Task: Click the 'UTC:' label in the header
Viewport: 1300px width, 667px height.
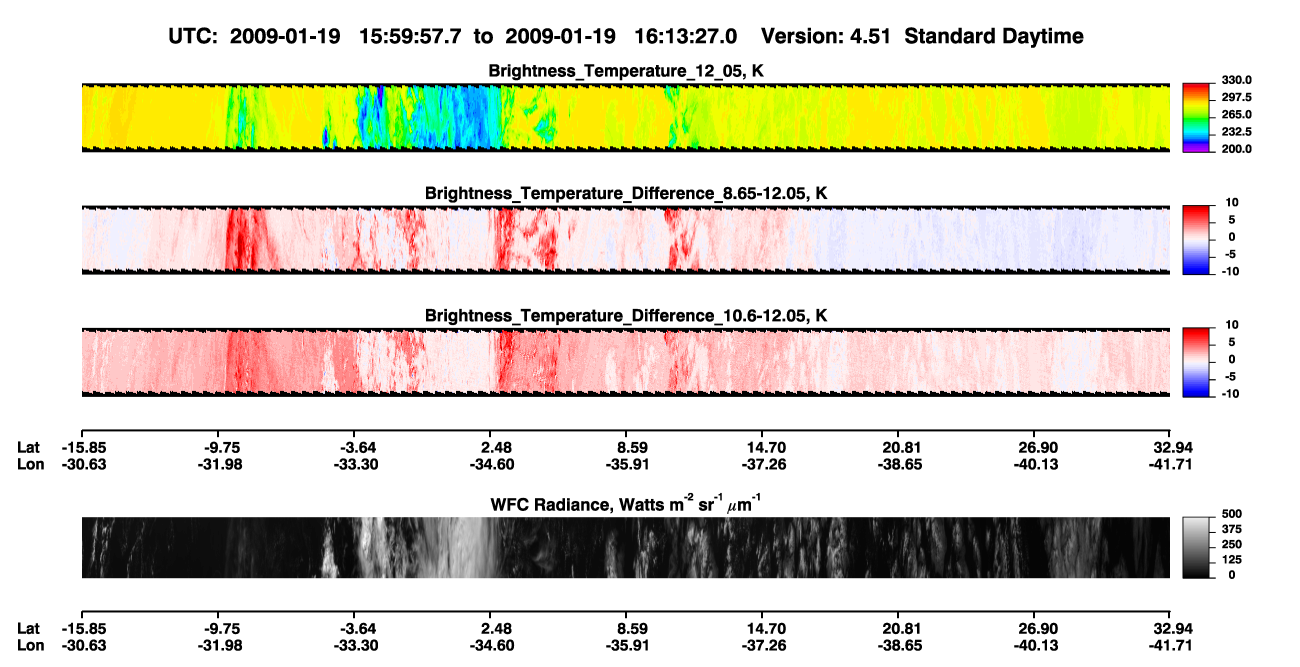Action: tap(193, 36)
